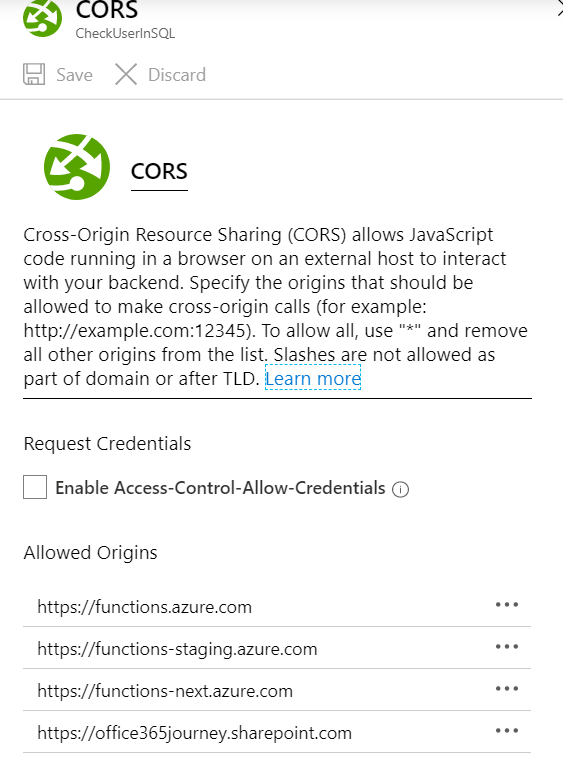This screenshot has height=764, width=563.
Task: Click the underlined CORS heading
Action: (159, 172)
